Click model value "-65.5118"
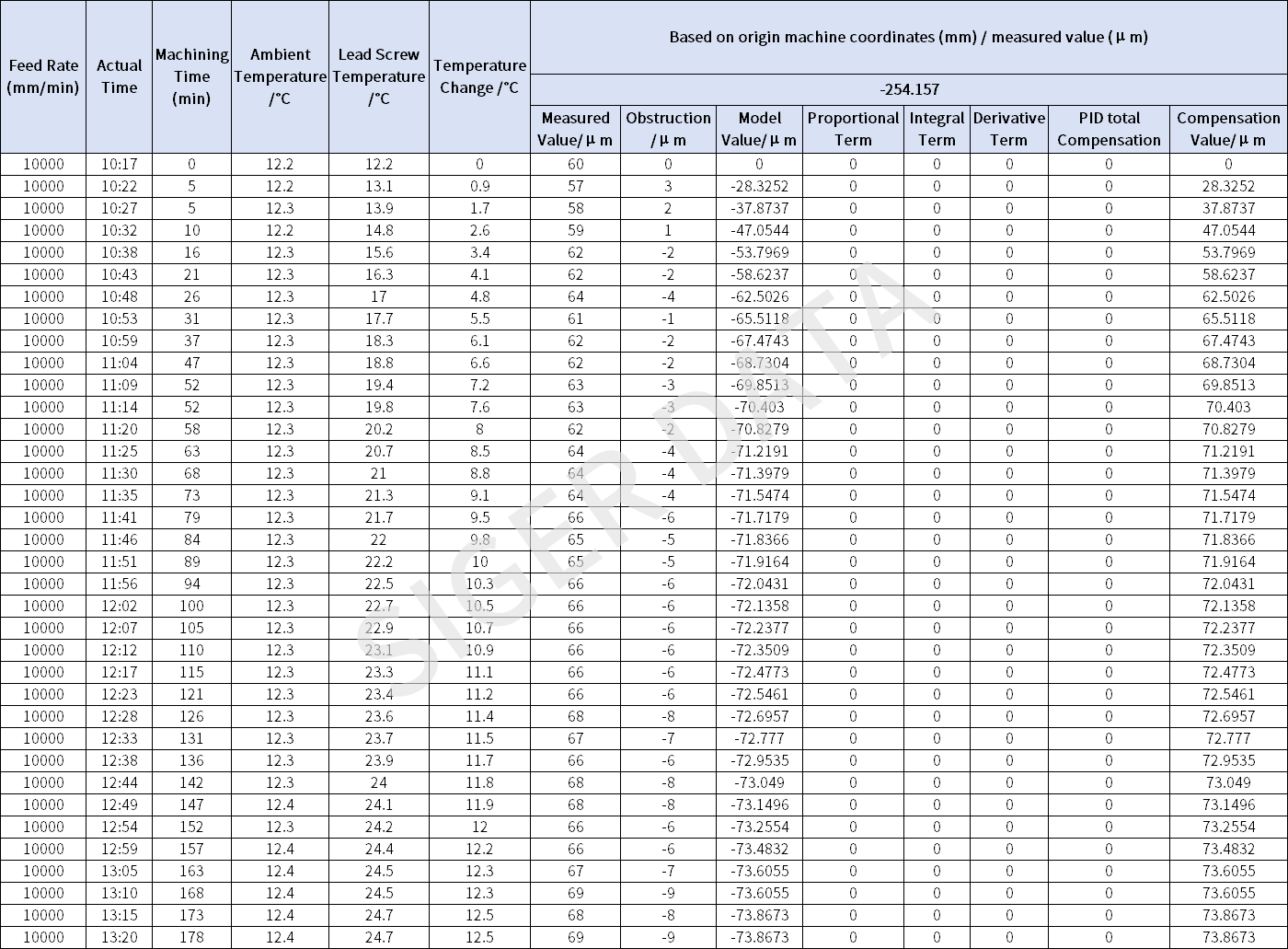 coord(759,318)
